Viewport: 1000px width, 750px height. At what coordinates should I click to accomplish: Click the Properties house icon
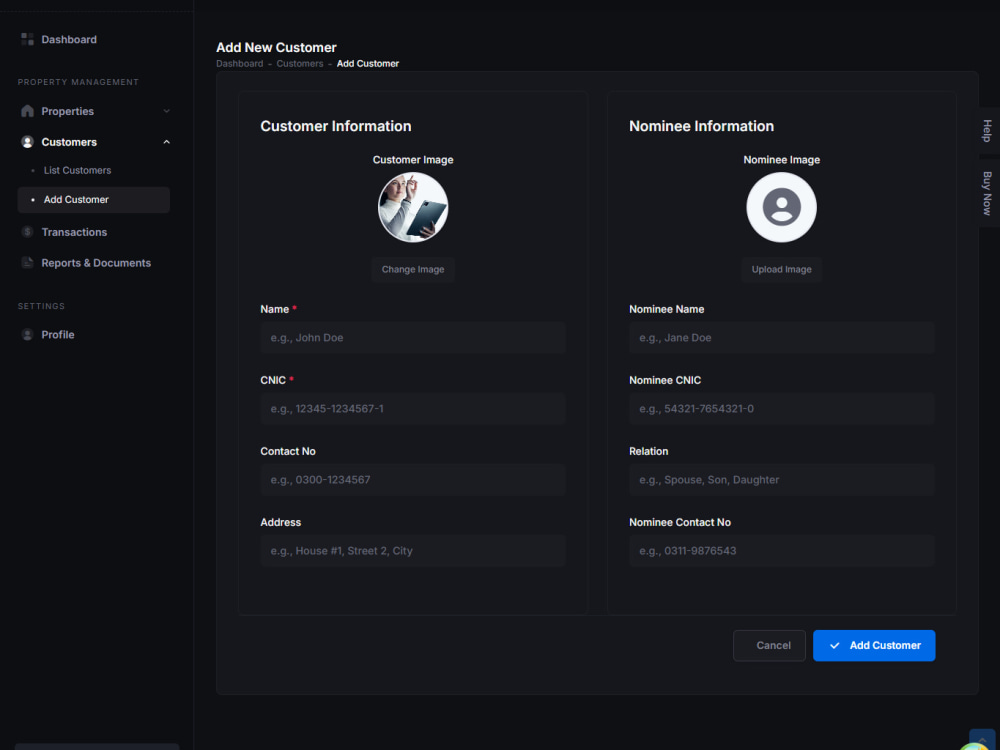tap(27, 111)
